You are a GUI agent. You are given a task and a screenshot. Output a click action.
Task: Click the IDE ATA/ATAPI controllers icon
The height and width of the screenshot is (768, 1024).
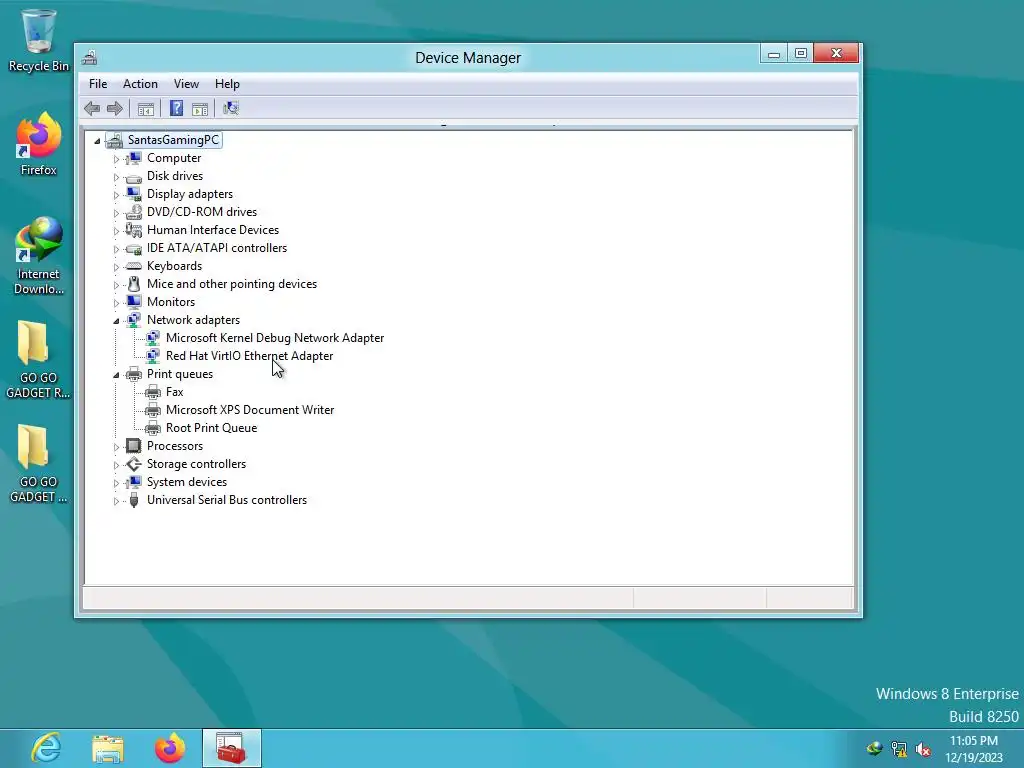pos(134,248)
